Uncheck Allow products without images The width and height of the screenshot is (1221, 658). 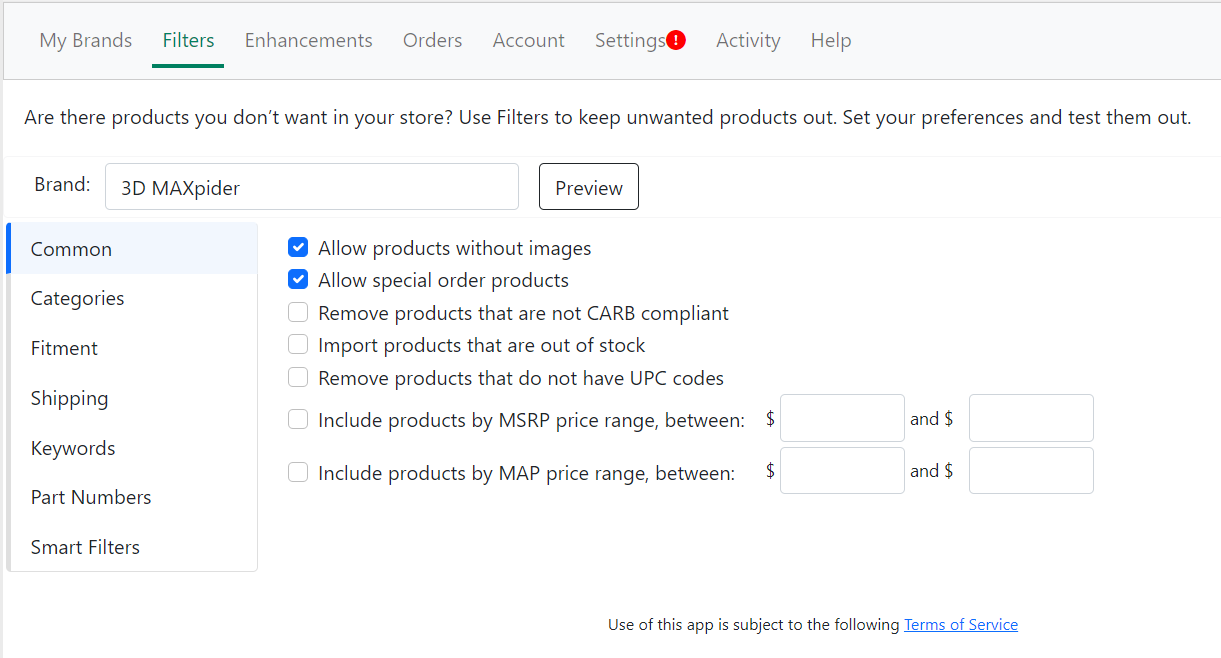click(298, 248)
